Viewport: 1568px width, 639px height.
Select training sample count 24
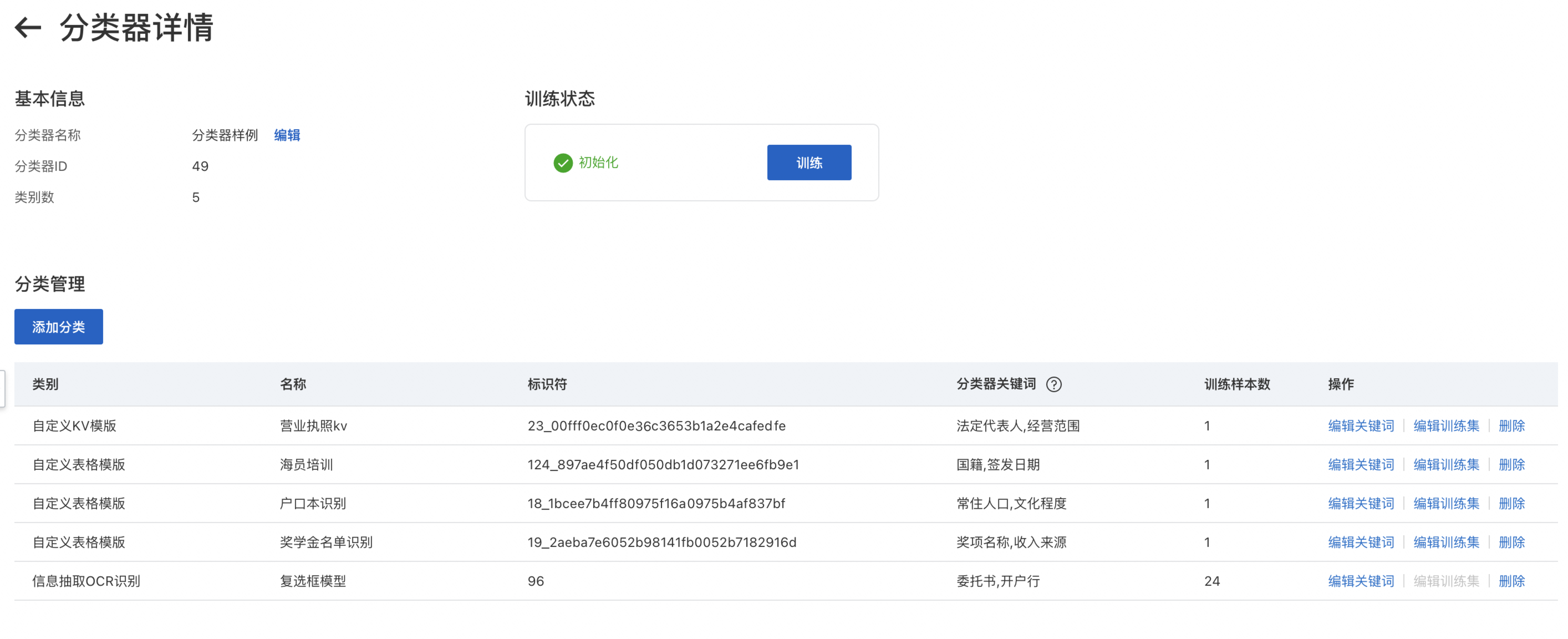tap(1212, 581)
